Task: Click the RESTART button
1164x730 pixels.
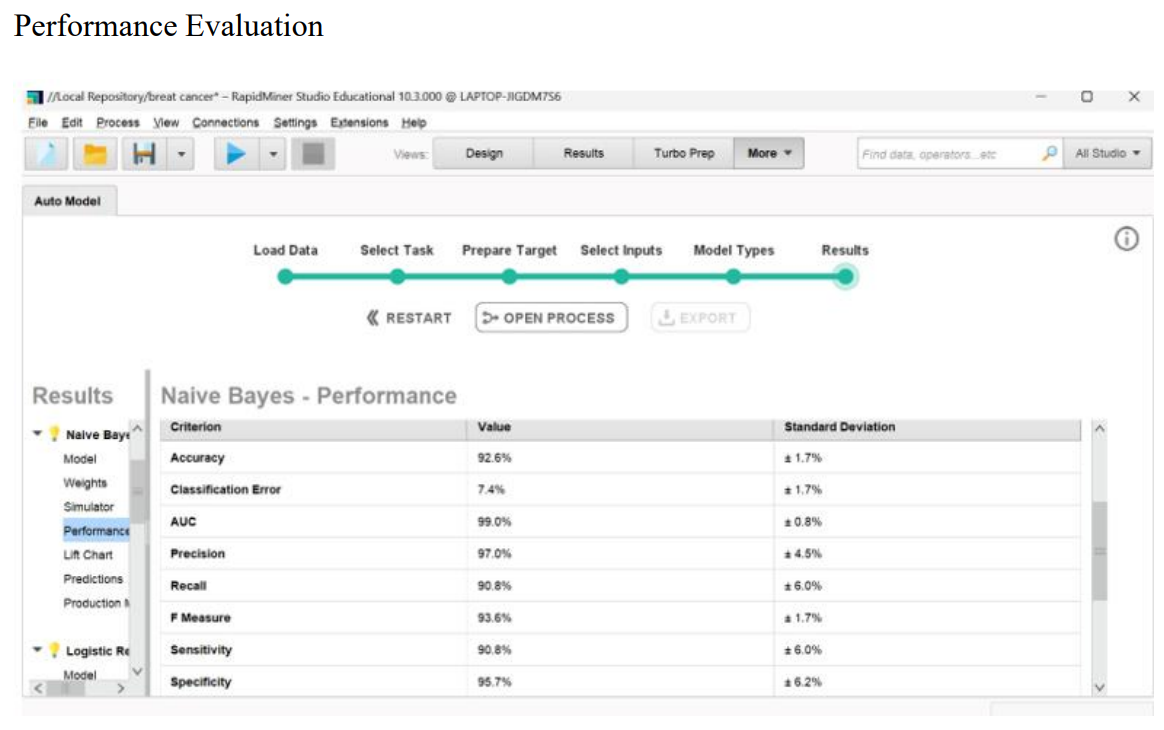Action: coord(409,318)
